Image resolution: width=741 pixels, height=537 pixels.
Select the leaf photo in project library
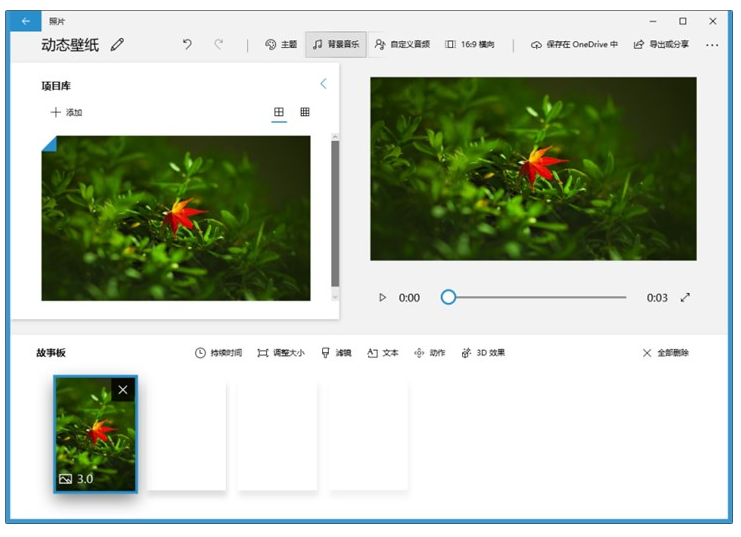pos(176,218)
